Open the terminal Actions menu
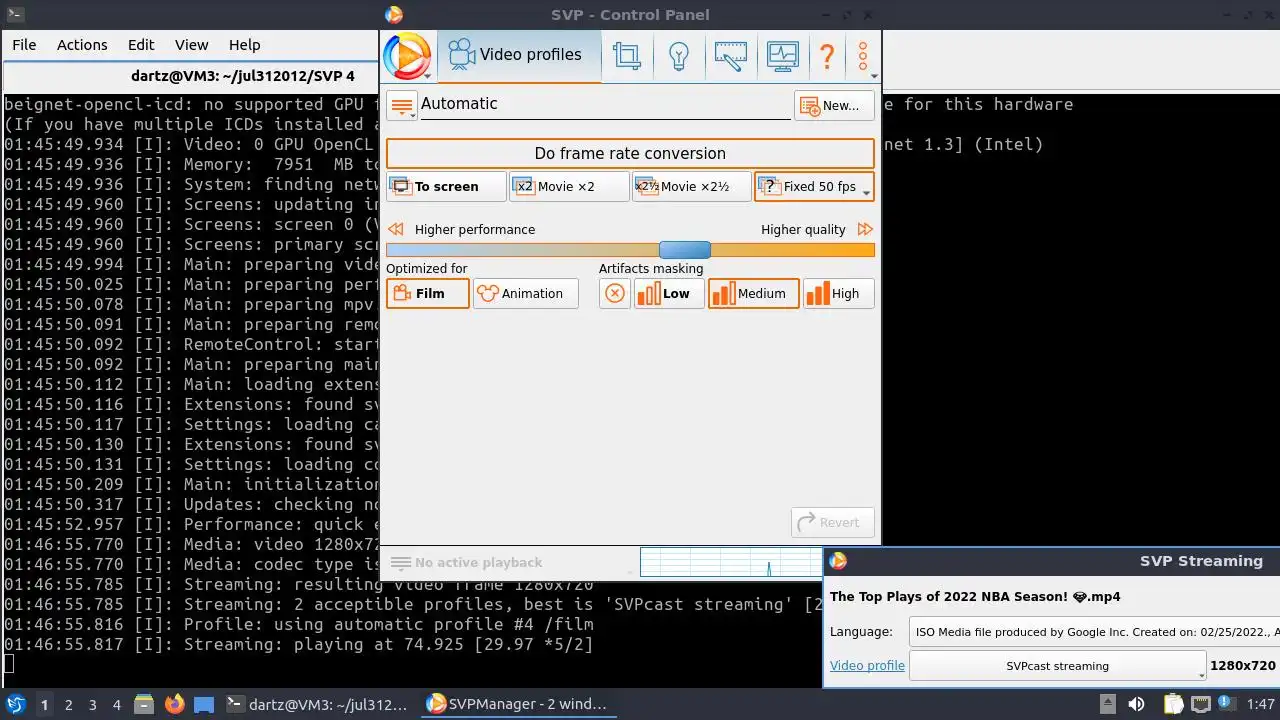1280x720 pixels. click(82, 45)
